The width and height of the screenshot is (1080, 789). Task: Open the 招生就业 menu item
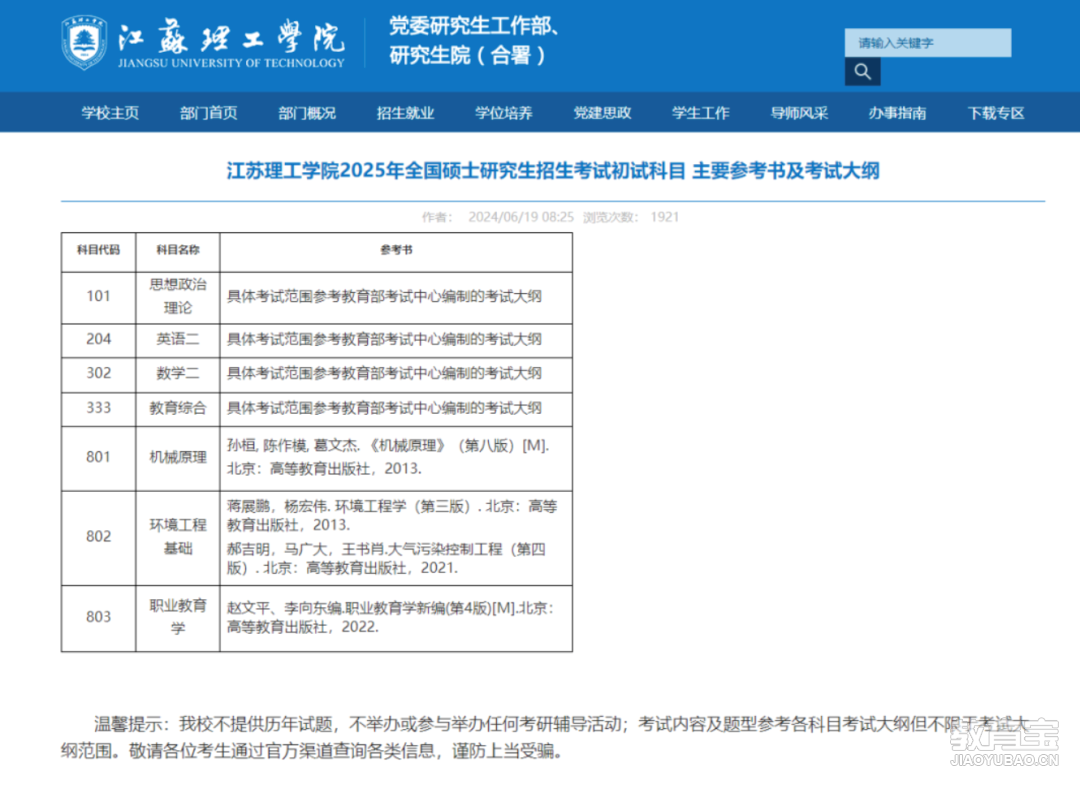click(406, 113)
